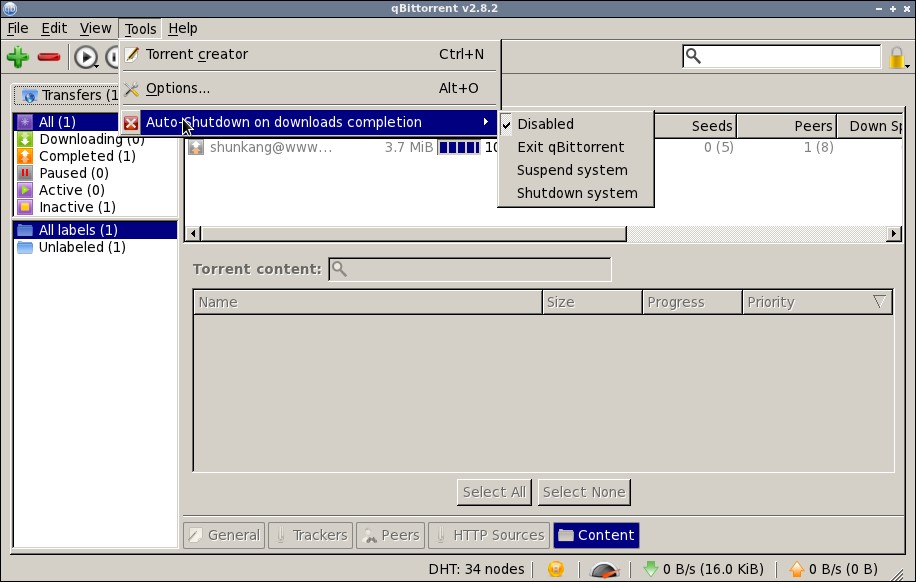Viewport: 916px width, 582px height.
Task: Switch to the Peers tab
Action: coord(390,535)
